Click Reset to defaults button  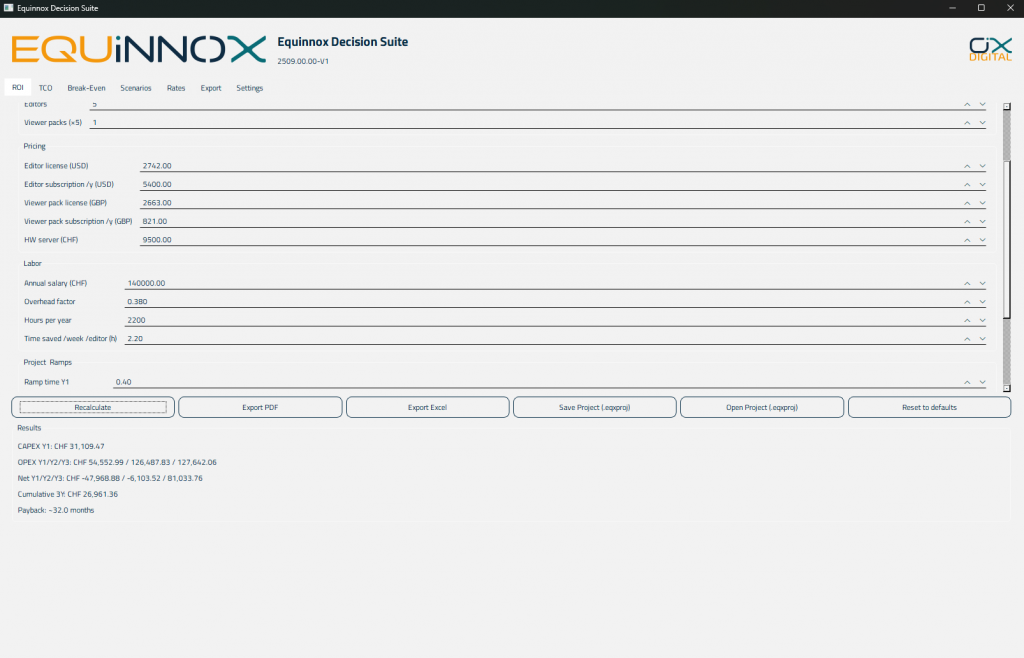point(928,408)
